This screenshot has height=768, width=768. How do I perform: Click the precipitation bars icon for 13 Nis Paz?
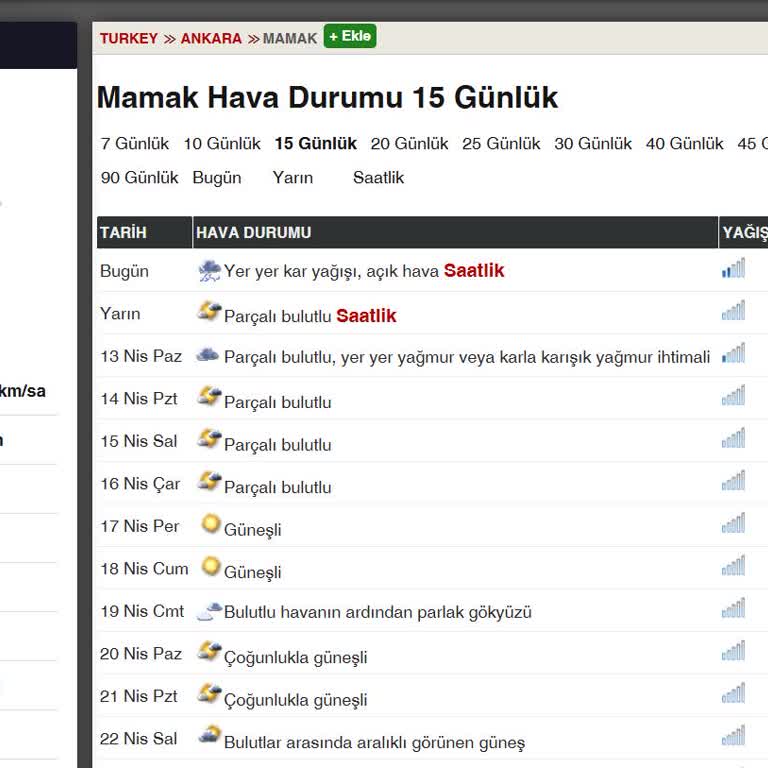[x=733, y=354]
